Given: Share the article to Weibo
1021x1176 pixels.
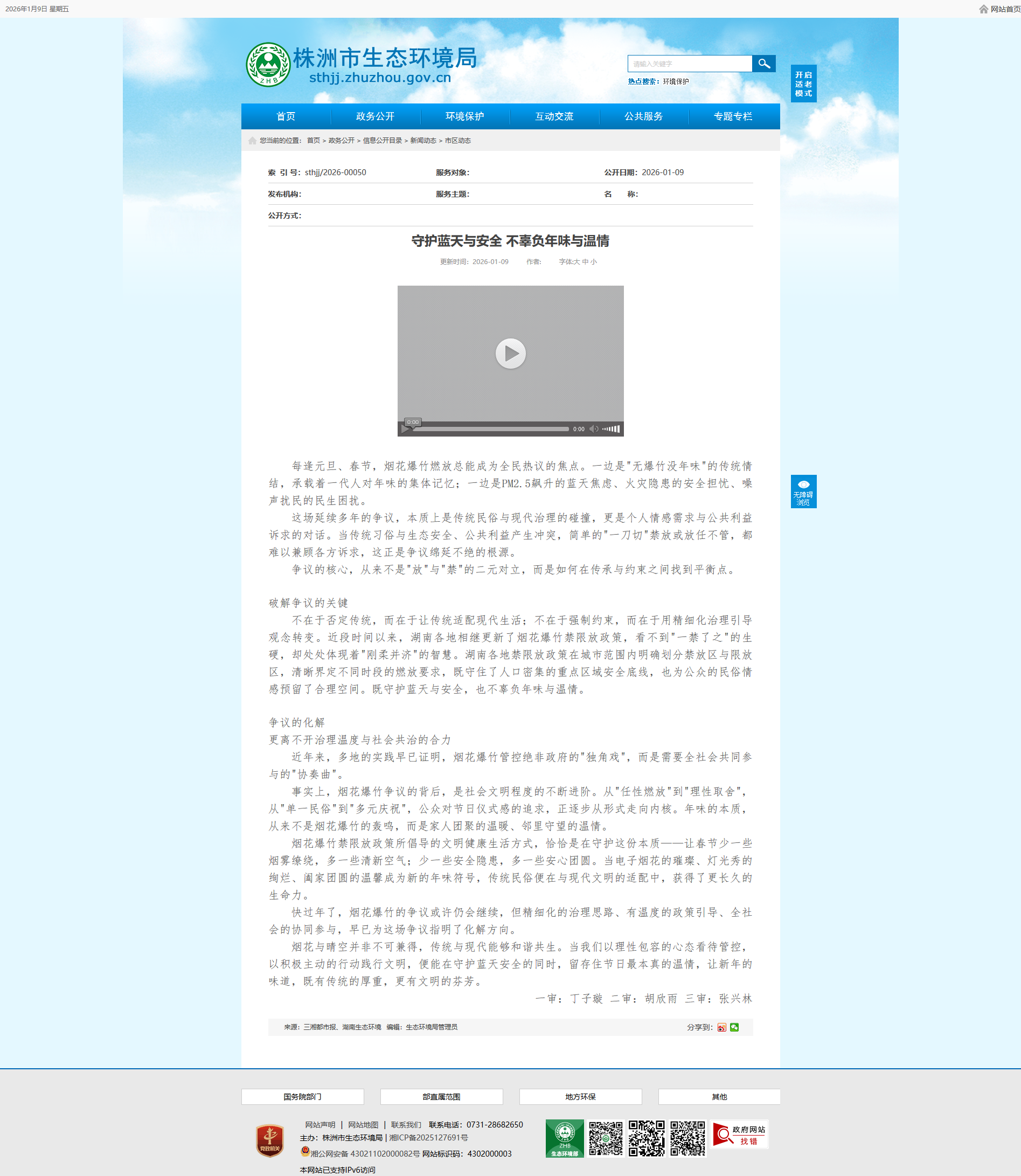Looking at the screenshot, I should (x=722, y=1027).
